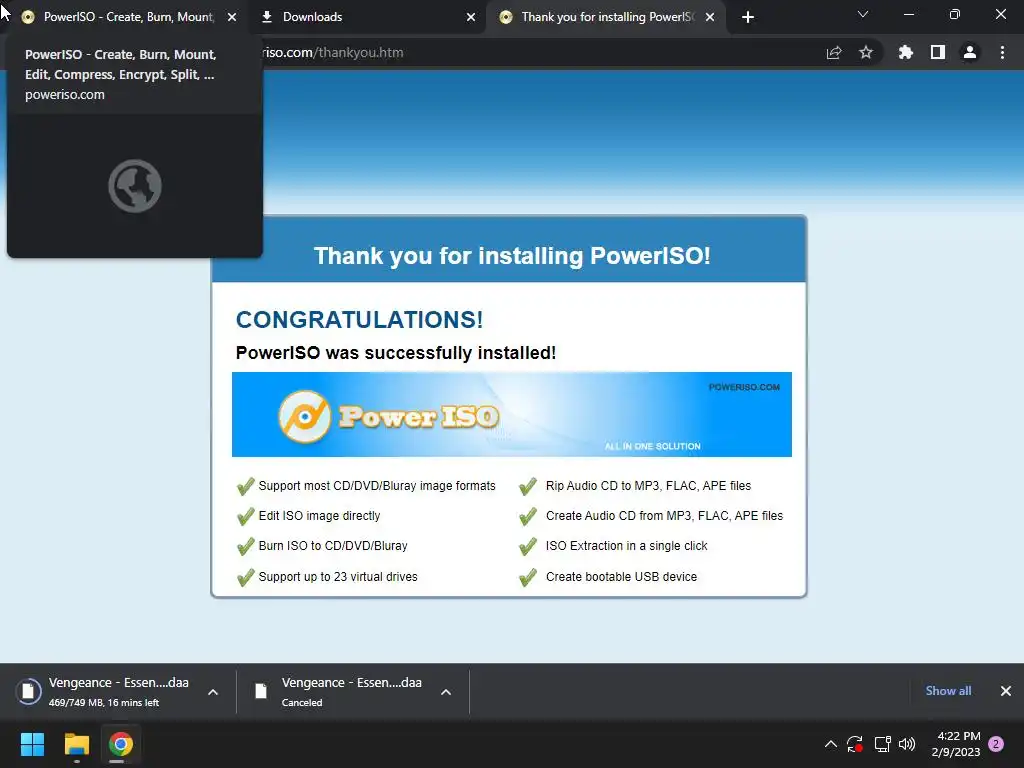Screen dimensions: 1024x768
Task: Open the Windows Start menu
Action: click(32, 744)
